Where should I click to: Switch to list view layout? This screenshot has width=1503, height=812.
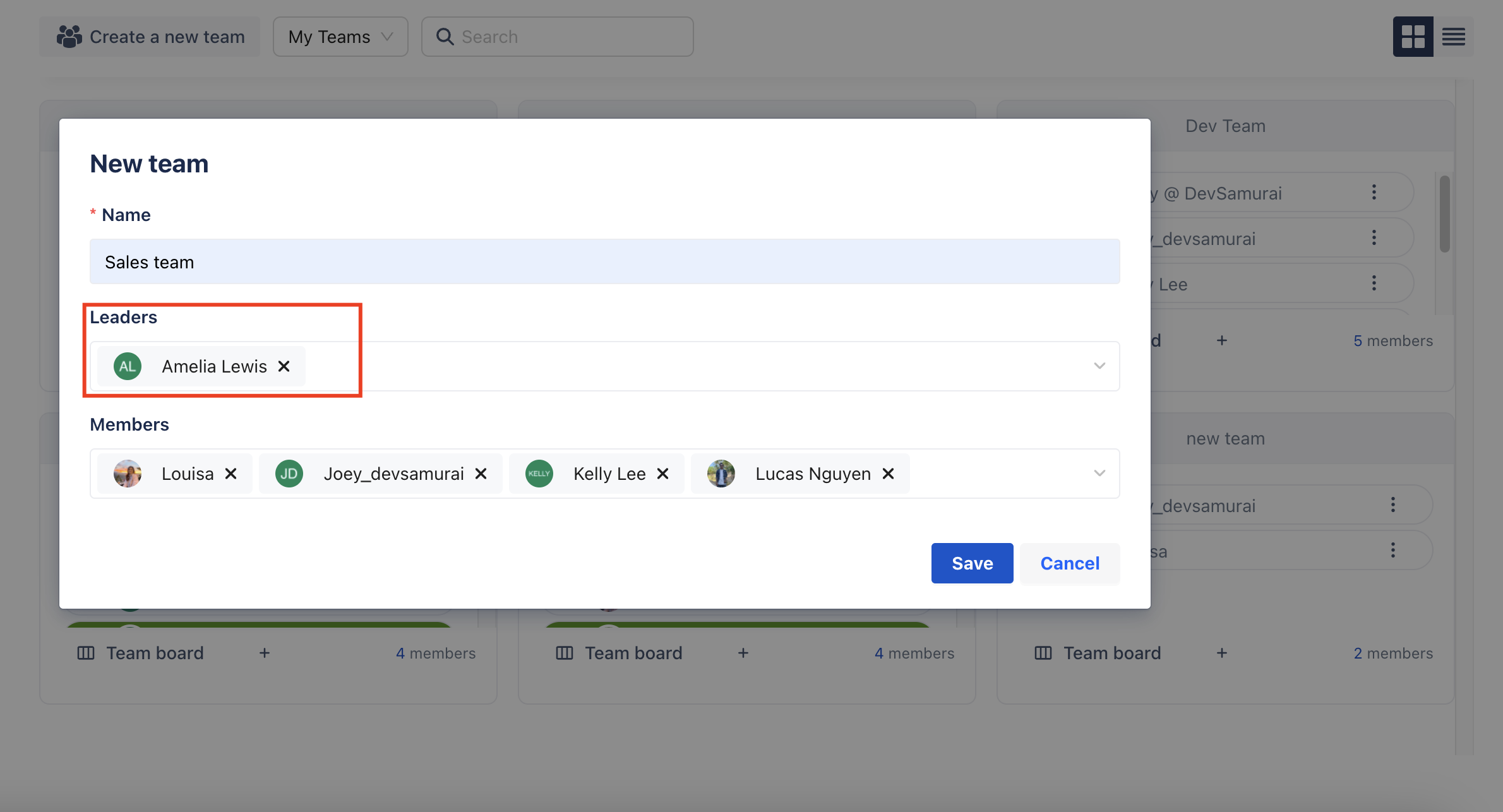tap(1453, 37)
